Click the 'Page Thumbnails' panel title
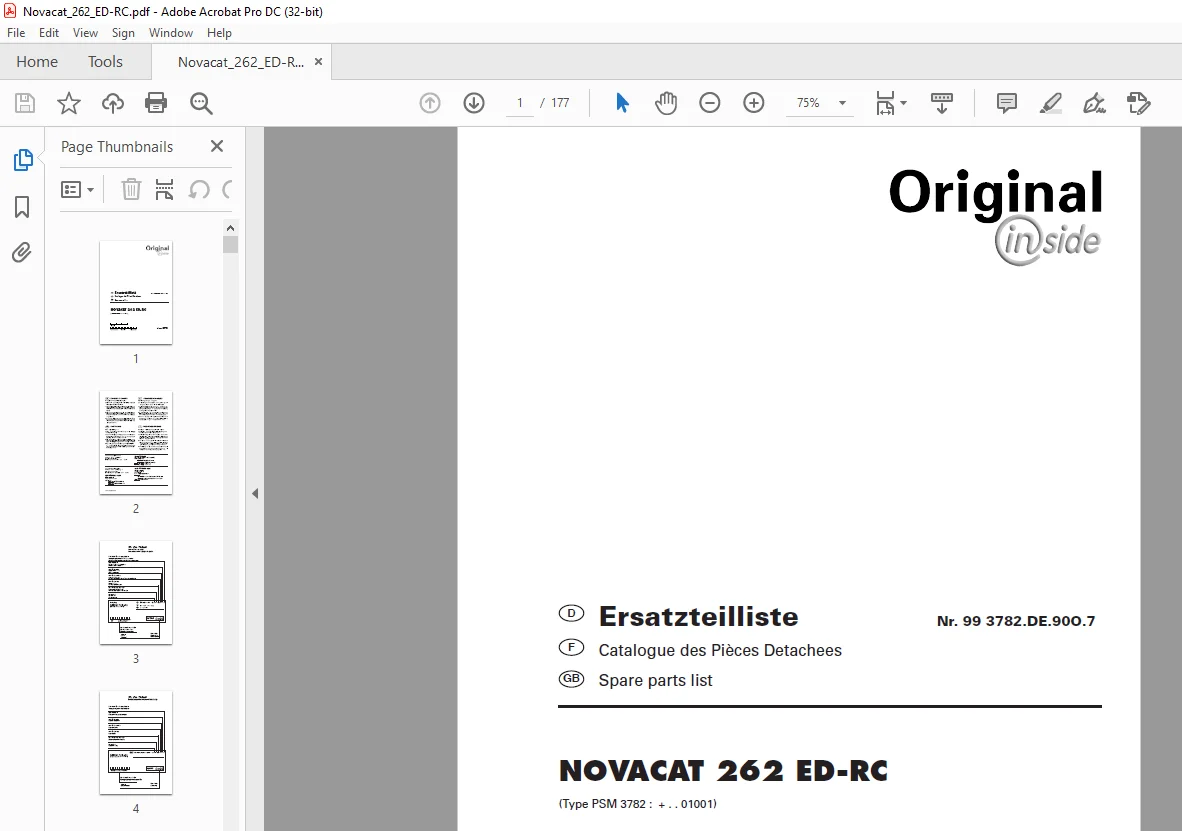This screenshot has height=831, width=1182. [117, 147]
